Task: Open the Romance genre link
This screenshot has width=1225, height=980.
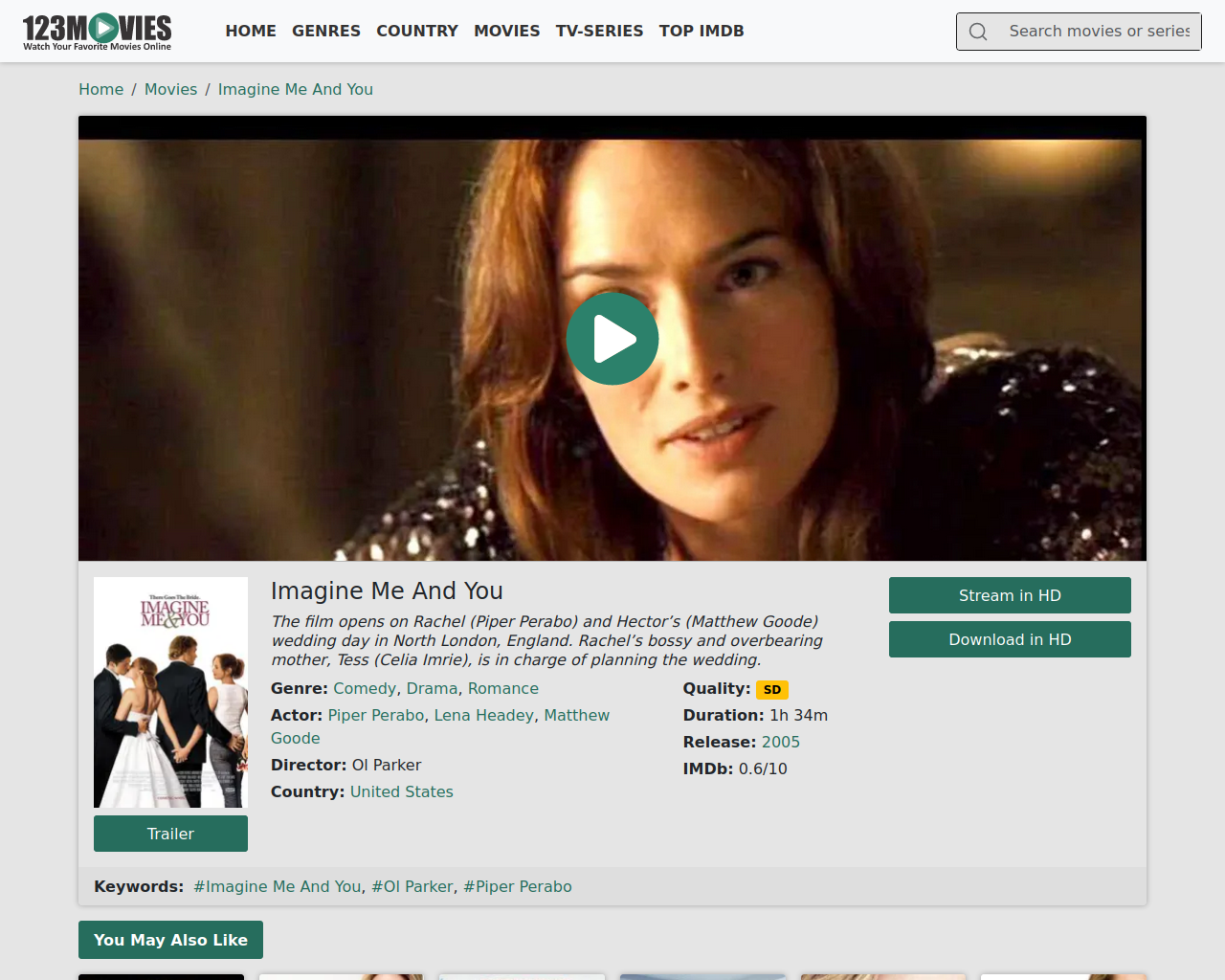Action: click(x=503, y=688)
